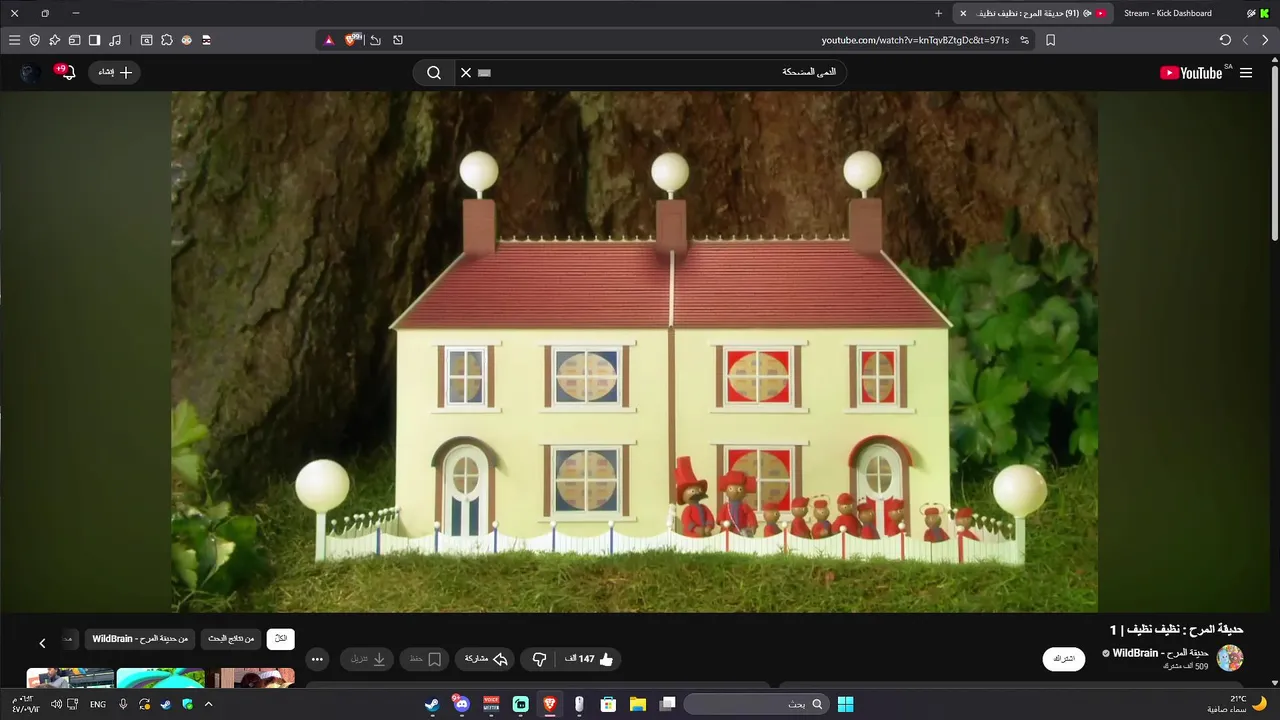Screen dimensions: 1280x720
Task: Click the video player
Action: 634,352
